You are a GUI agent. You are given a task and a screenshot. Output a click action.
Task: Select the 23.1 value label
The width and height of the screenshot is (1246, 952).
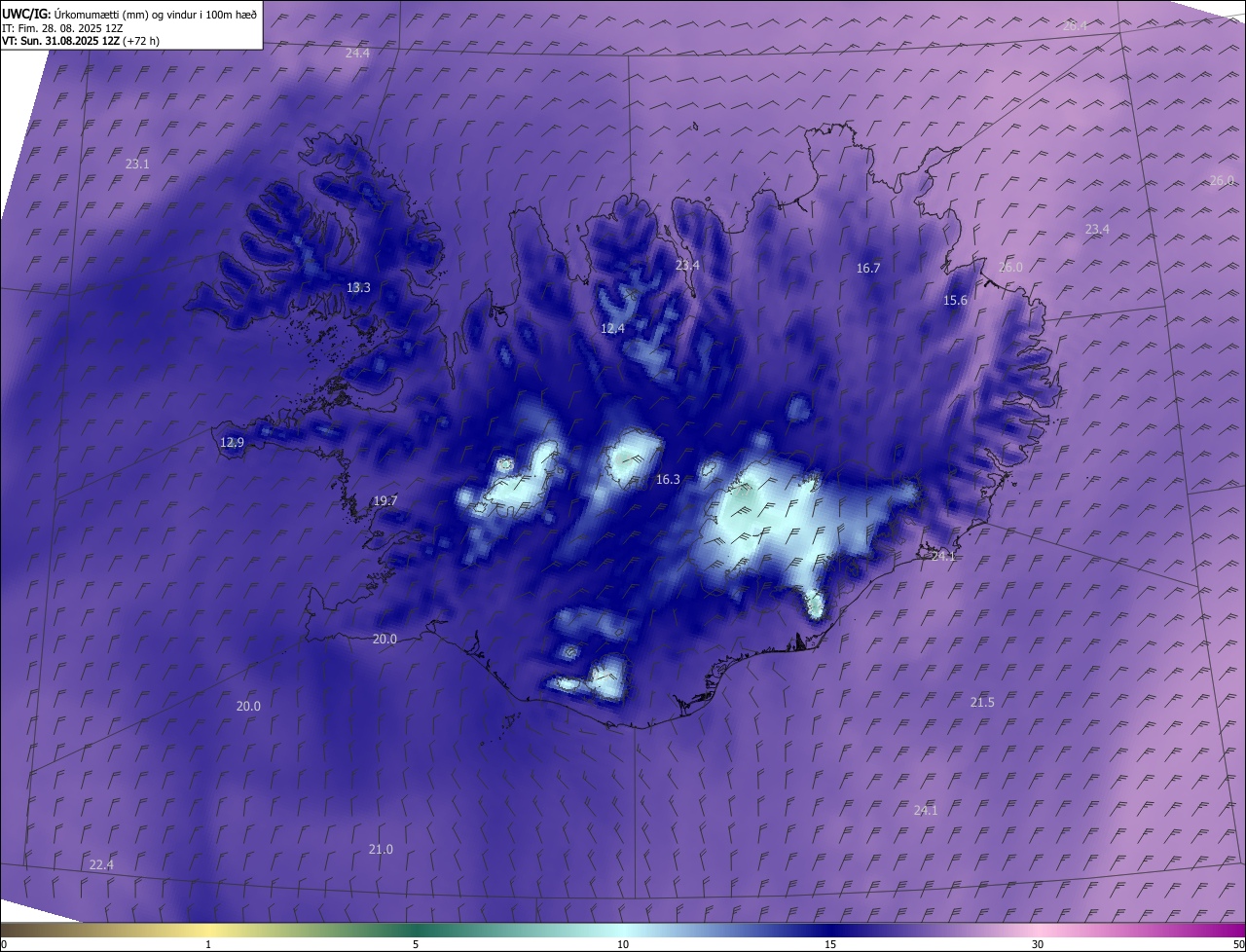137,164
